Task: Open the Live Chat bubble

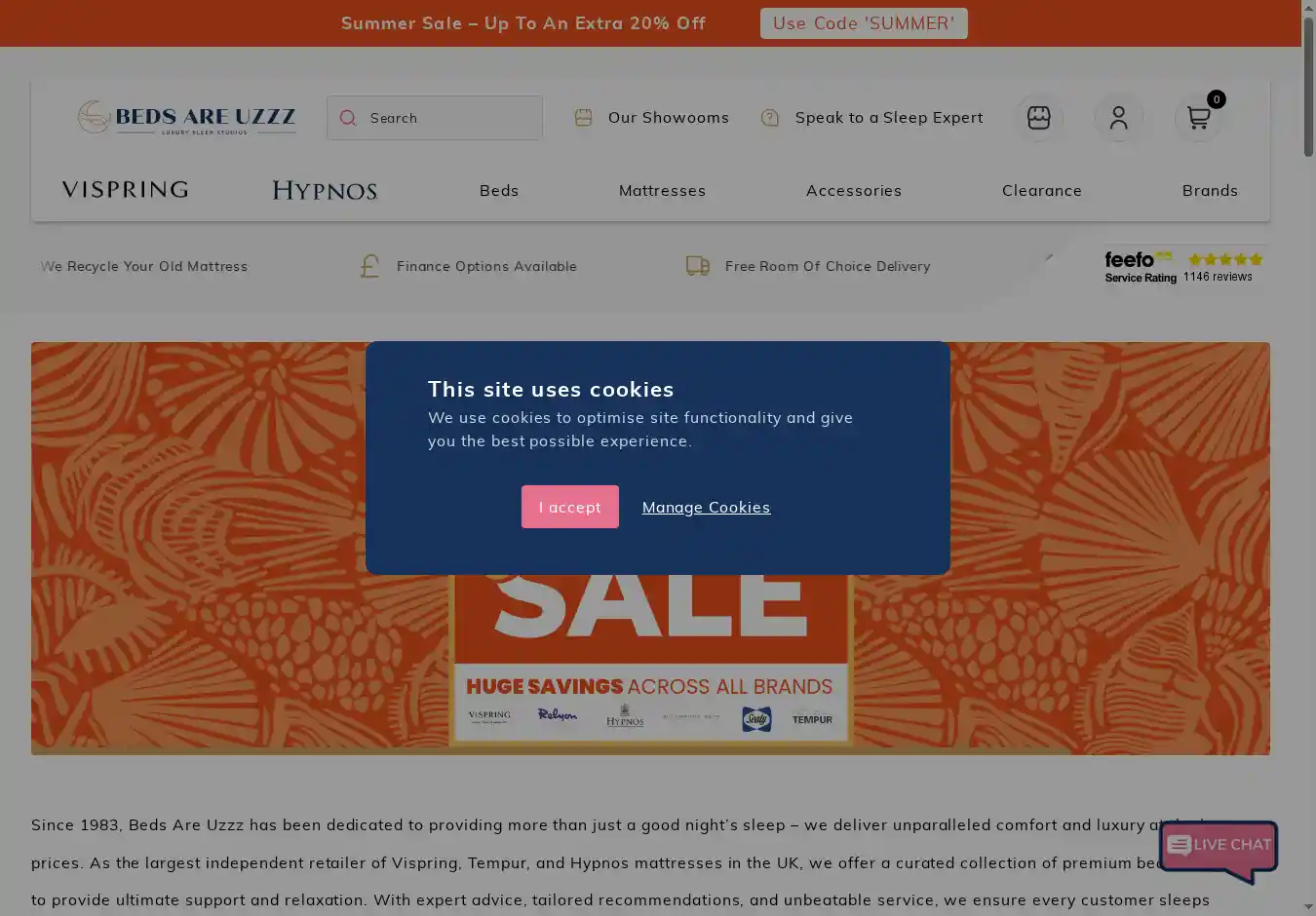Action: [x=1219, y=851]
